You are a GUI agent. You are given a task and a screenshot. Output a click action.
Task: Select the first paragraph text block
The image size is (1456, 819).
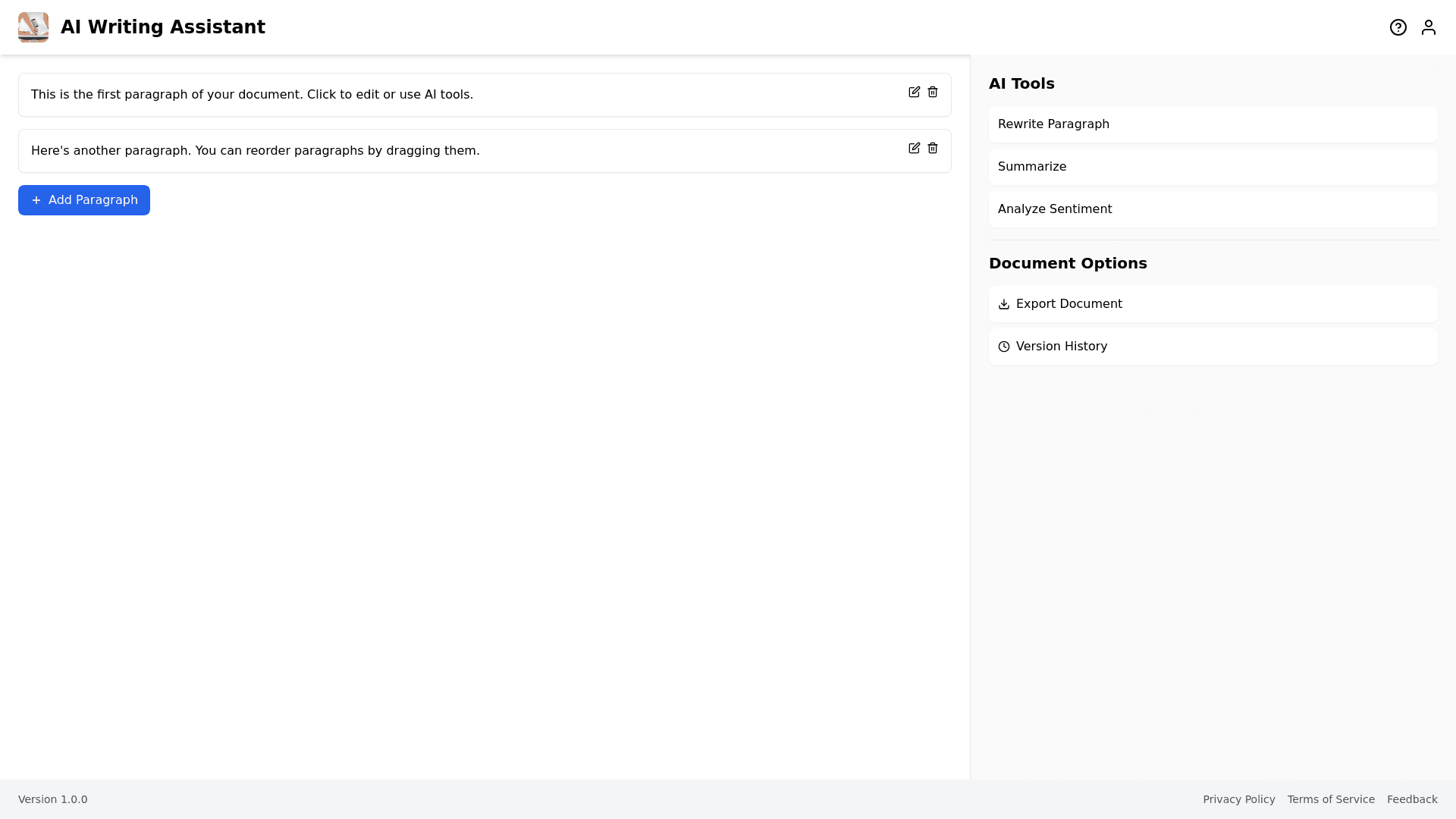click(x=252, y=95)
